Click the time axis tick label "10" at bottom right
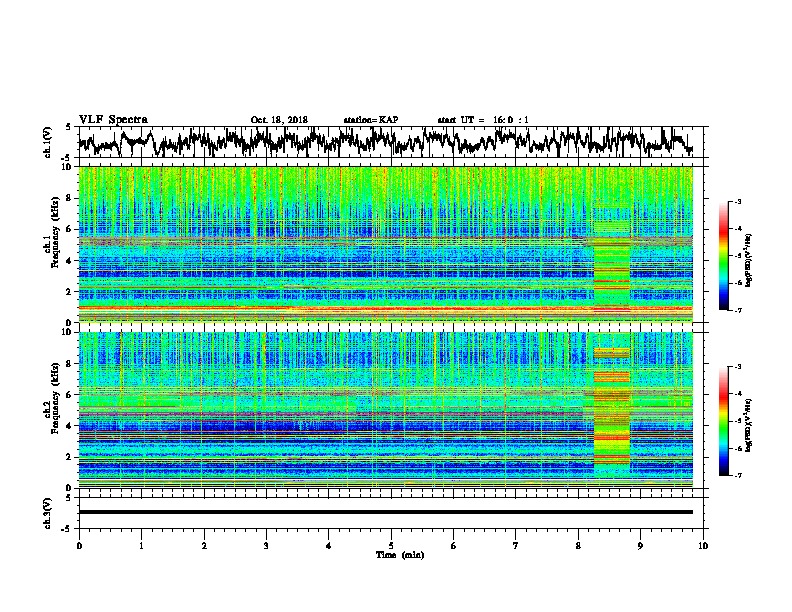This screenshot has height=612, width=792. click(x=703, y=546)
